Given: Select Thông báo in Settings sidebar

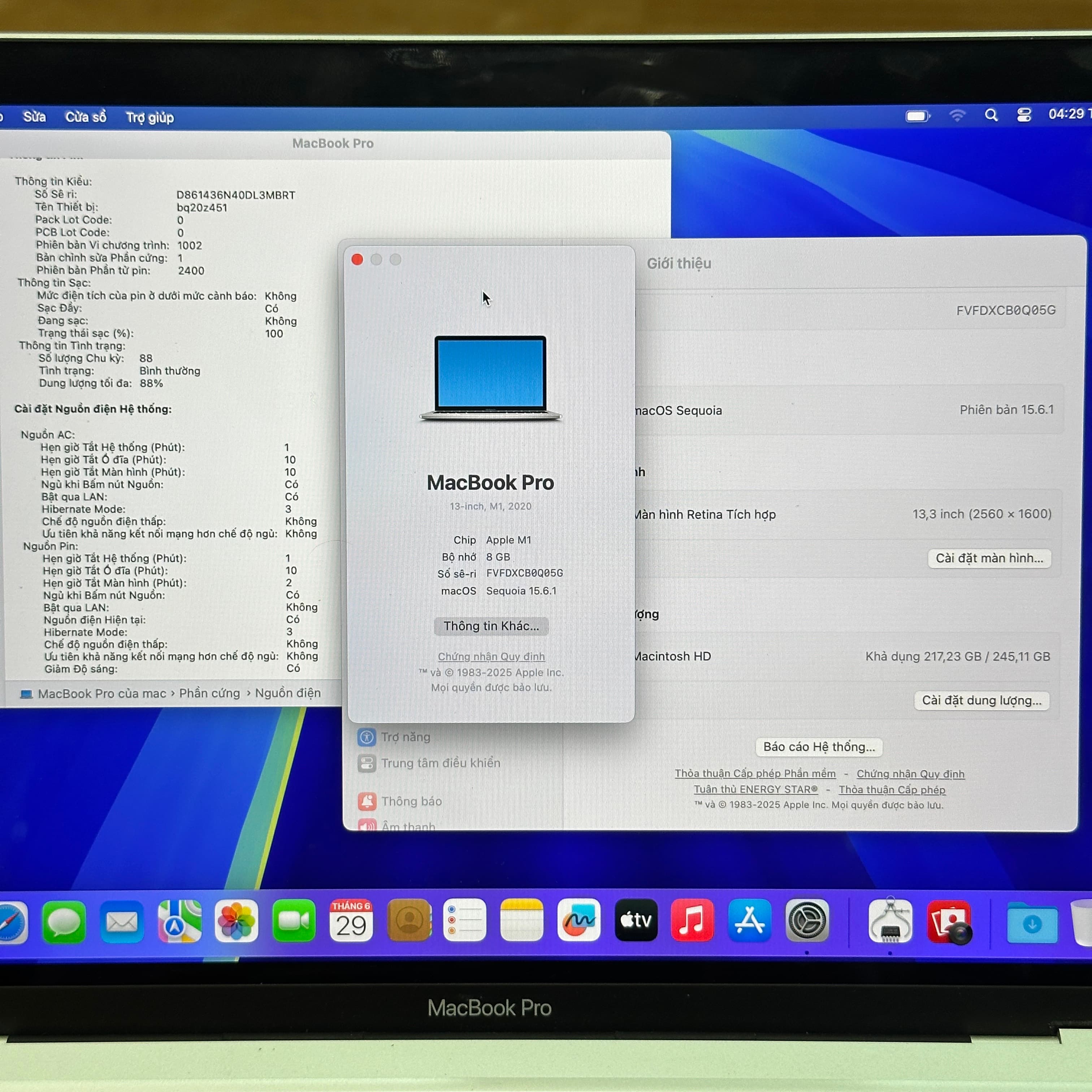Looking at the screenshot, I should 400,801.
